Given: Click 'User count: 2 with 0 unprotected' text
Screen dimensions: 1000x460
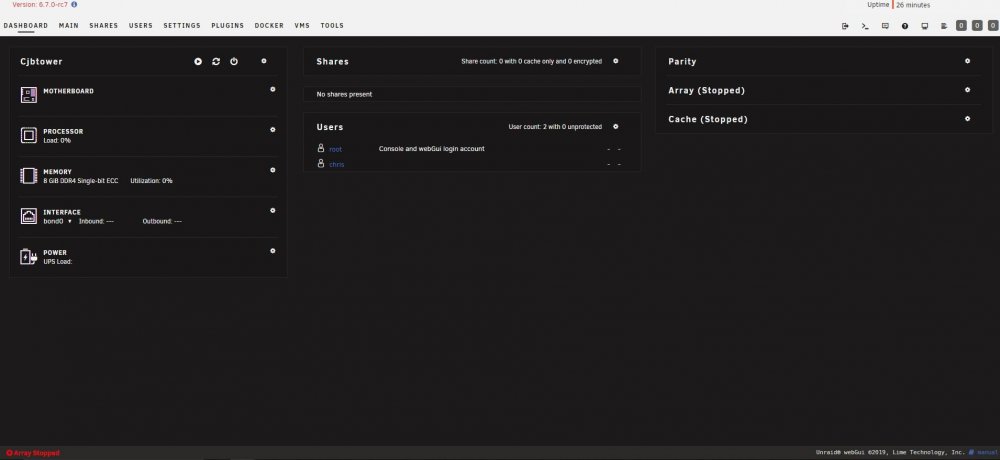Looking at the screenshot, I should point(555,127).
